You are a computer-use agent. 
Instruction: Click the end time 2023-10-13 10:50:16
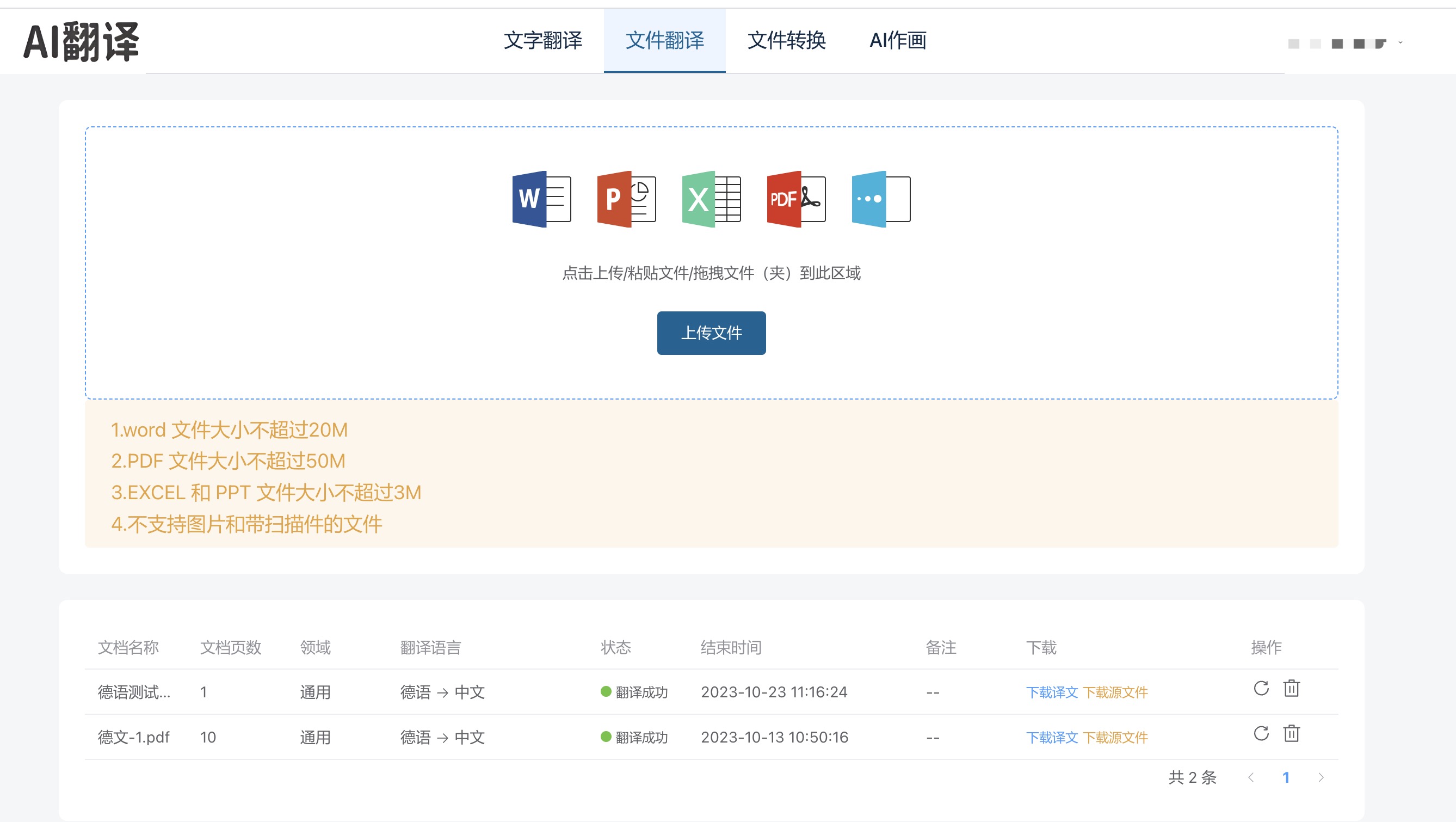tap(774, 737)
